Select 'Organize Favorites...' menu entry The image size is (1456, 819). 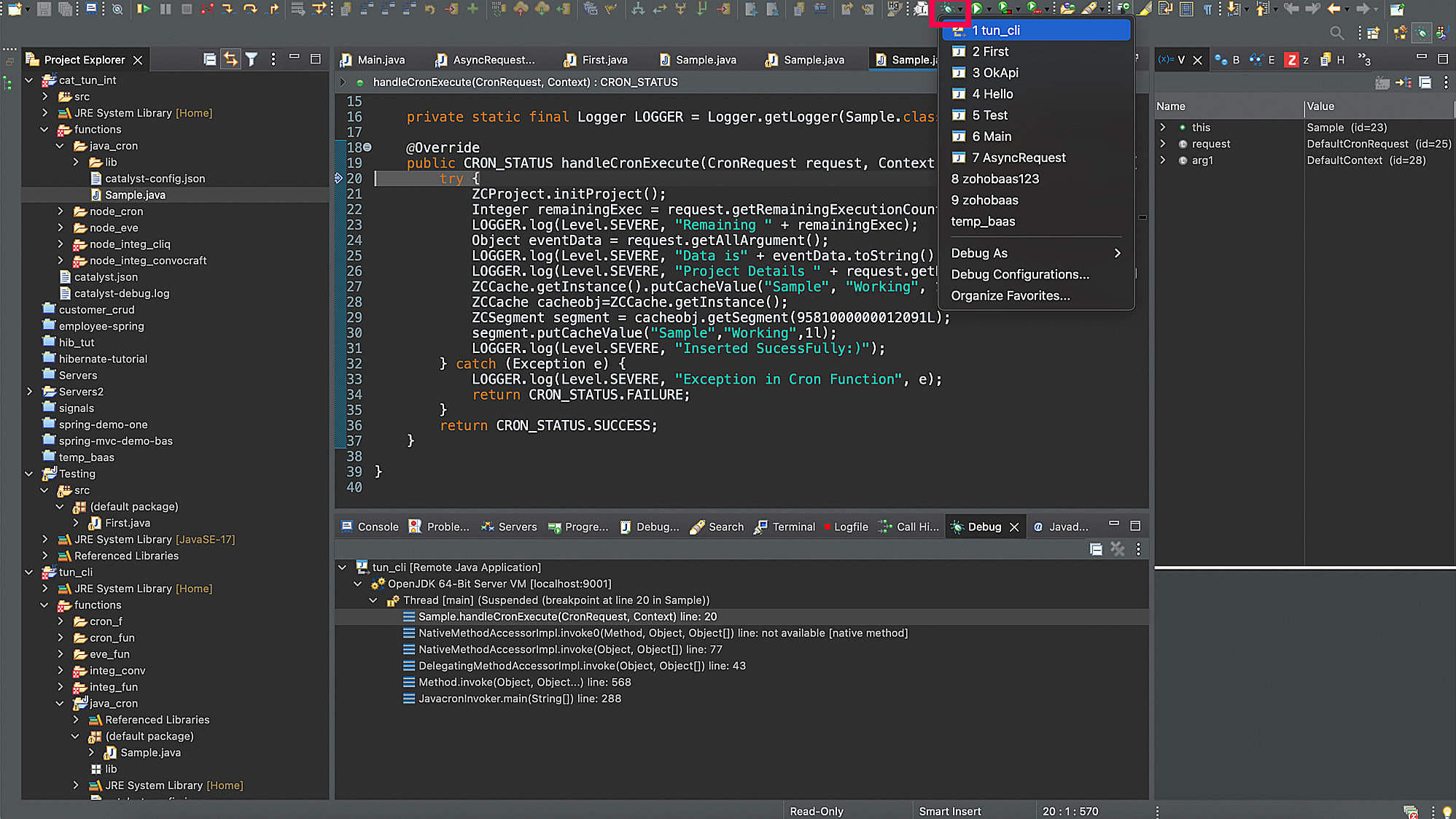(x=1010, y=295)
